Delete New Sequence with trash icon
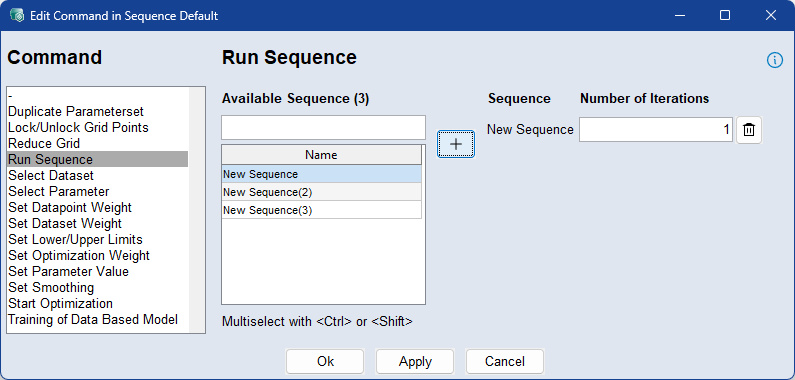Screen dimensions: 795x380 coord(749,130)
